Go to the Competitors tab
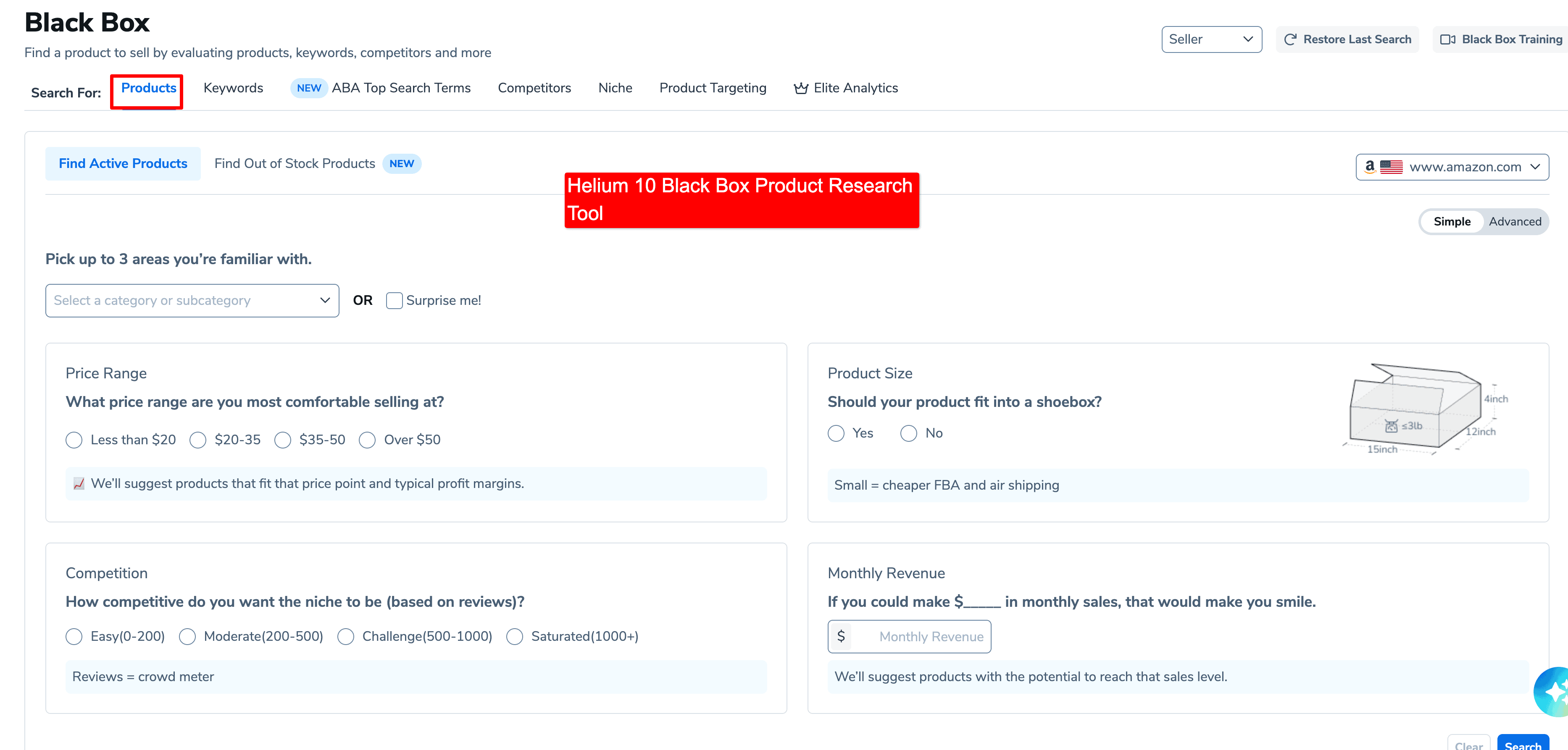Image resolution: width=1568 pixels, height=750 pixels. (x=534, y=88)
